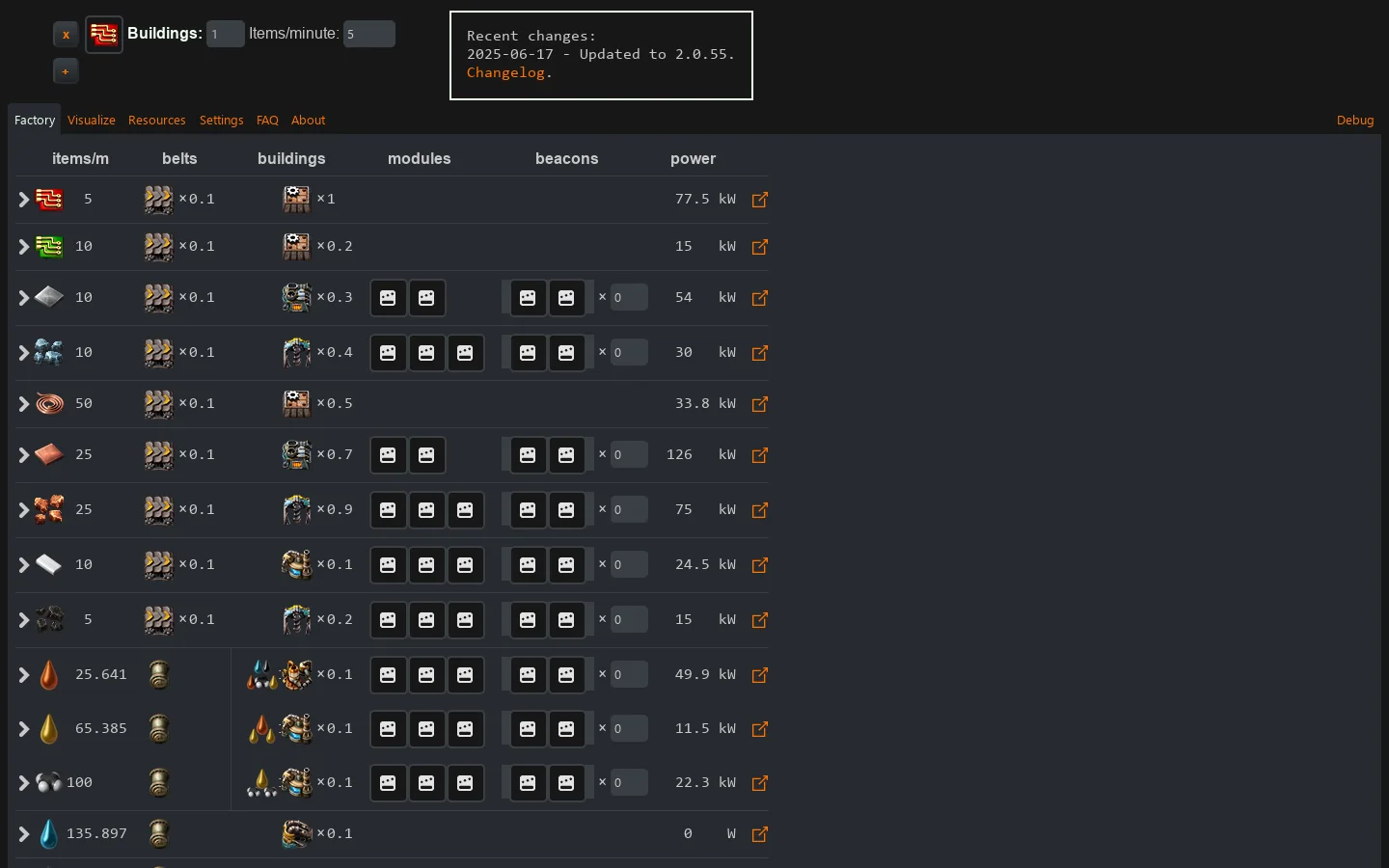The width and height of the screenshot is (1389, 868).
Task: Select first module slot in iron plate row
Action: 388,298
